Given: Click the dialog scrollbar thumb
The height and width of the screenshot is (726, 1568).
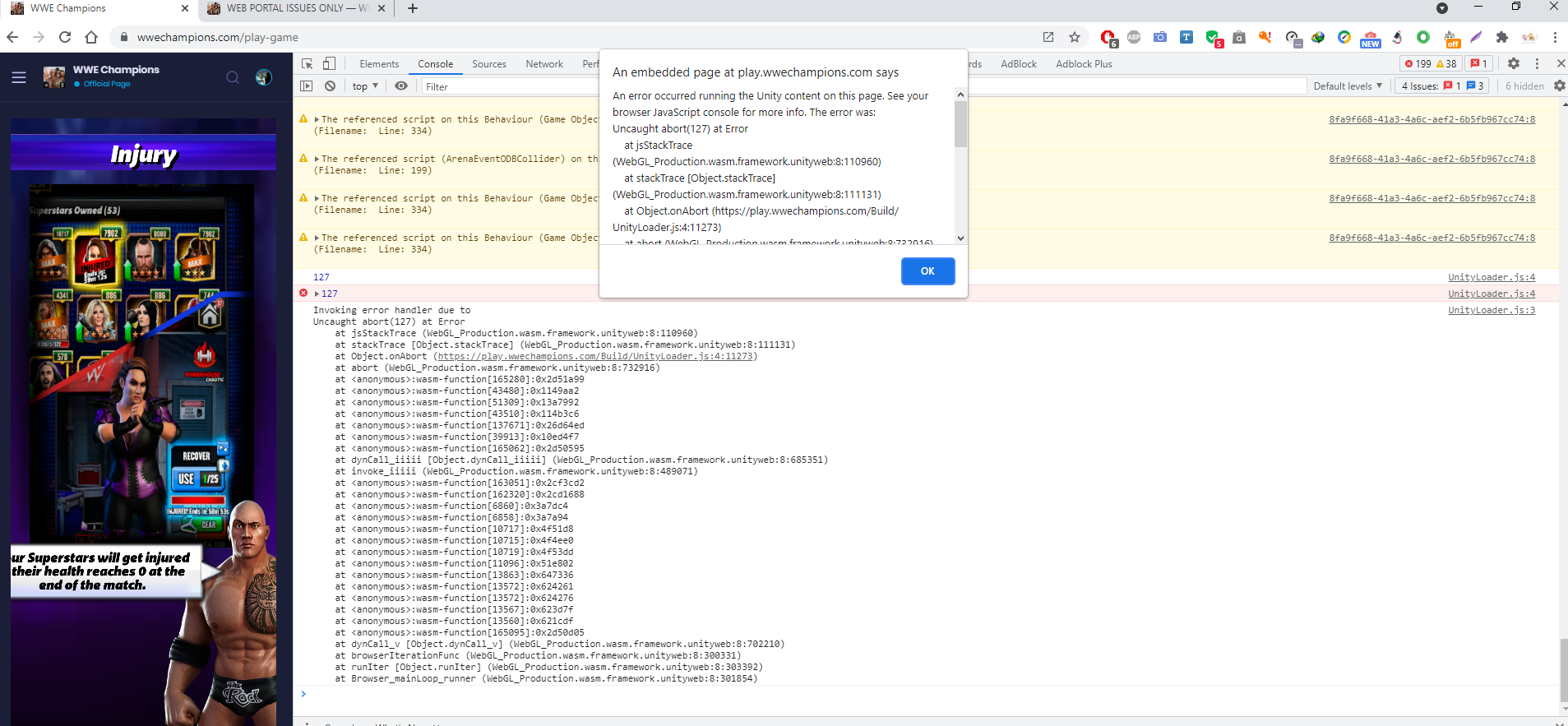Looking at the screenshot, I should click(960, 125).
